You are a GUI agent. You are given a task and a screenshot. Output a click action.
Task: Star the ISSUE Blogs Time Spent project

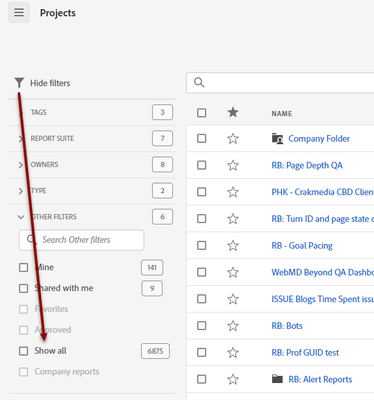pyautogui.click(x=233, y=299)
